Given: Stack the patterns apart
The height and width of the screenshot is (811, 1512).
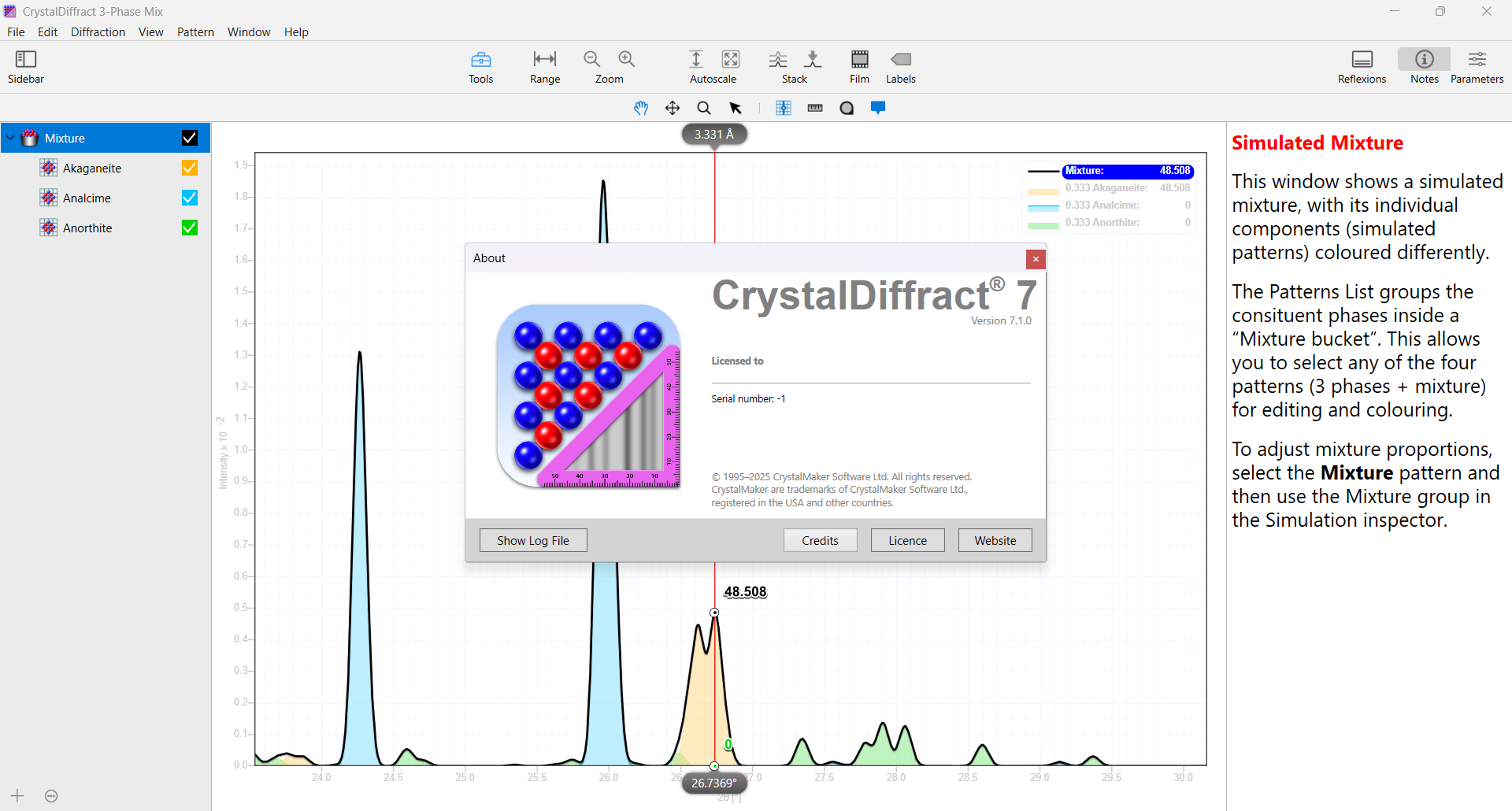Looking at the screenshot, I should pyautogui.click(x=778, y=59).
